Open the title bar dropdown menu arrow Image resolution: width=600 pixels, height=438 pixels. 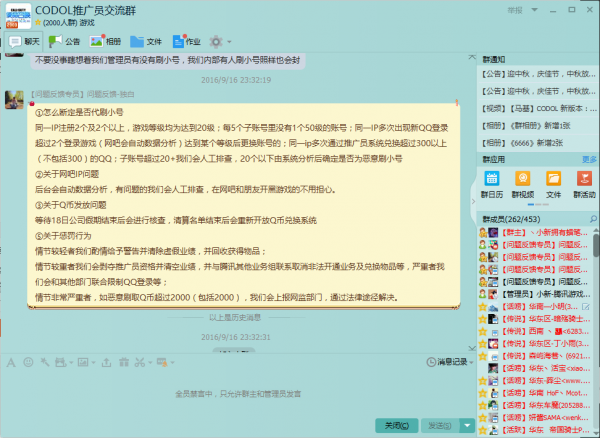point(535,10)
